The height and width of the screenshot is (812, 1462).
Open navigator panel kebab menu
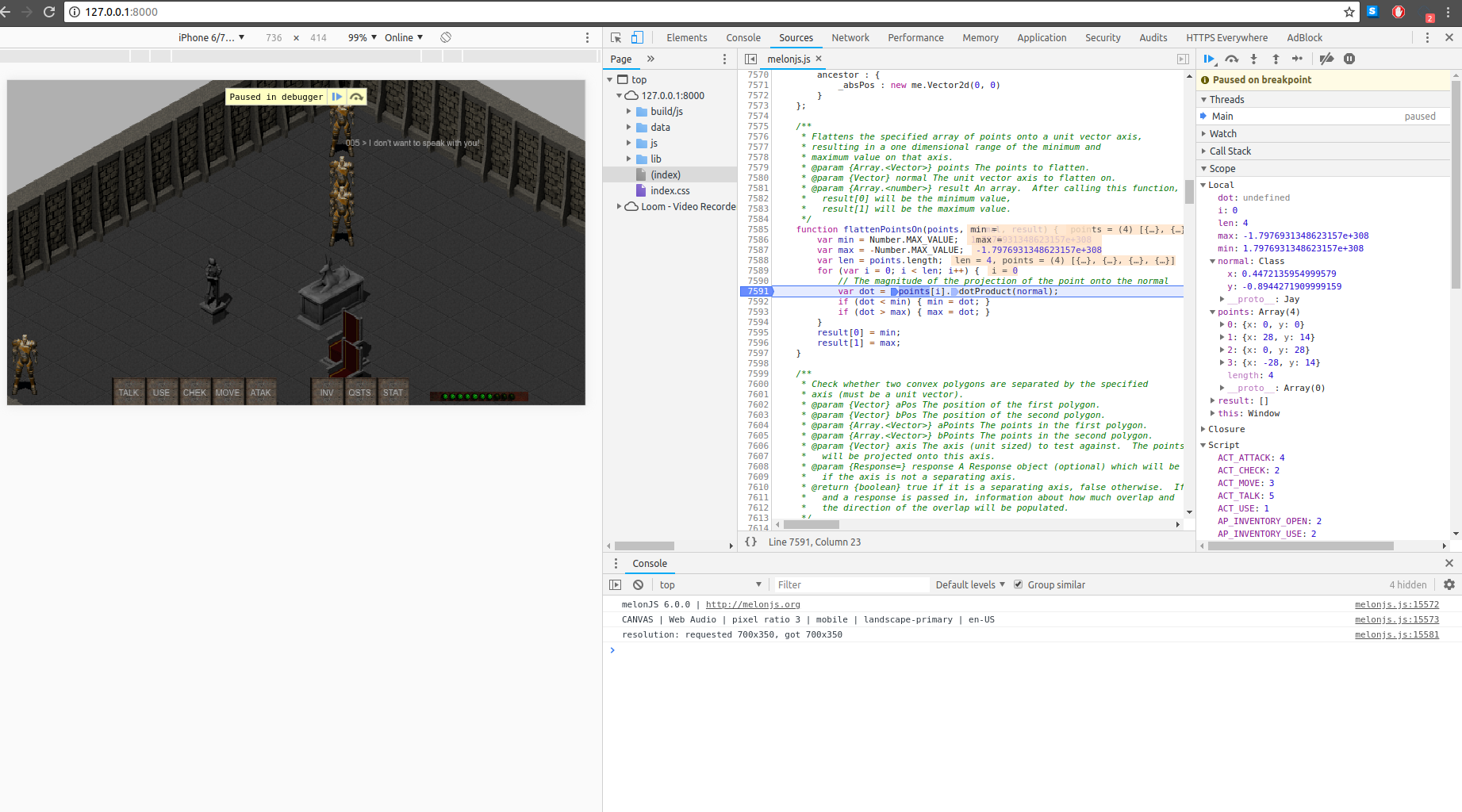tap(724, 59)
